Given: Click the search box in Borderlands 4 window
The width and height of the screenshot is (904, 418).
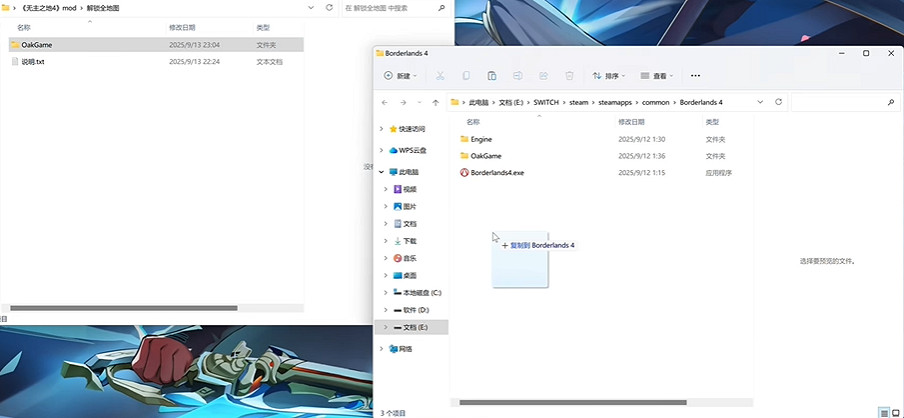Looking at the screenshot, I should [845, 102].
